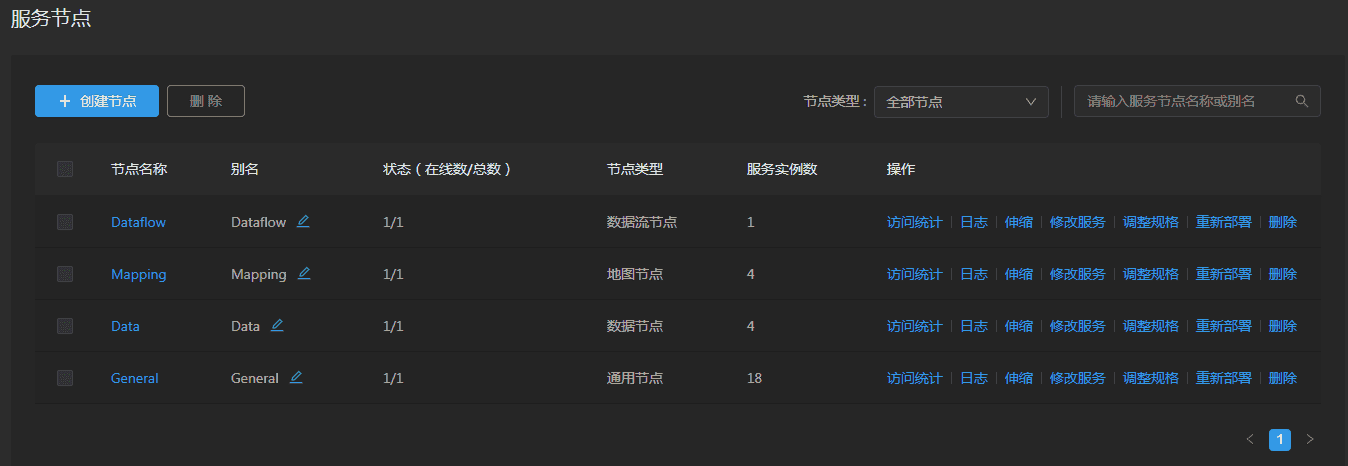Click the edit pencil beside General alias
This screenshot has width=1348, height=466.
click(296, 377)
